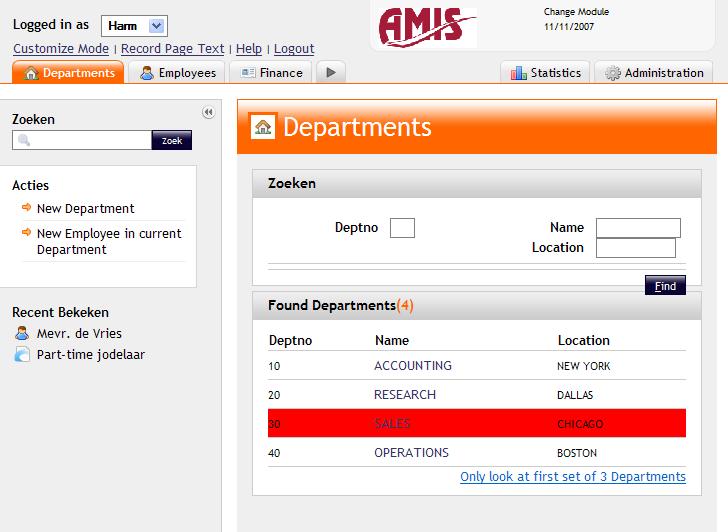
Task: Click into the Name search field
Action: click(x=638, y=228)
